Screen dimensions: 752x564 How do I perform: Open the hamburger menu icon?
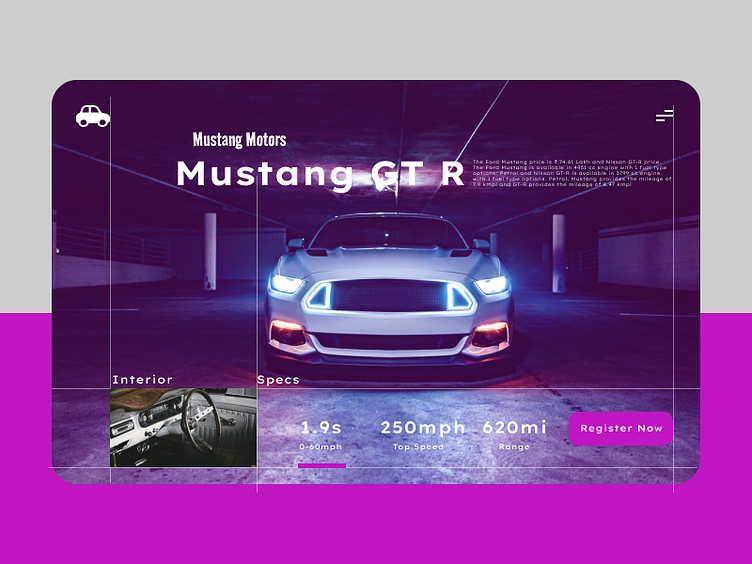pyautogui.click(x=664, y=115)
